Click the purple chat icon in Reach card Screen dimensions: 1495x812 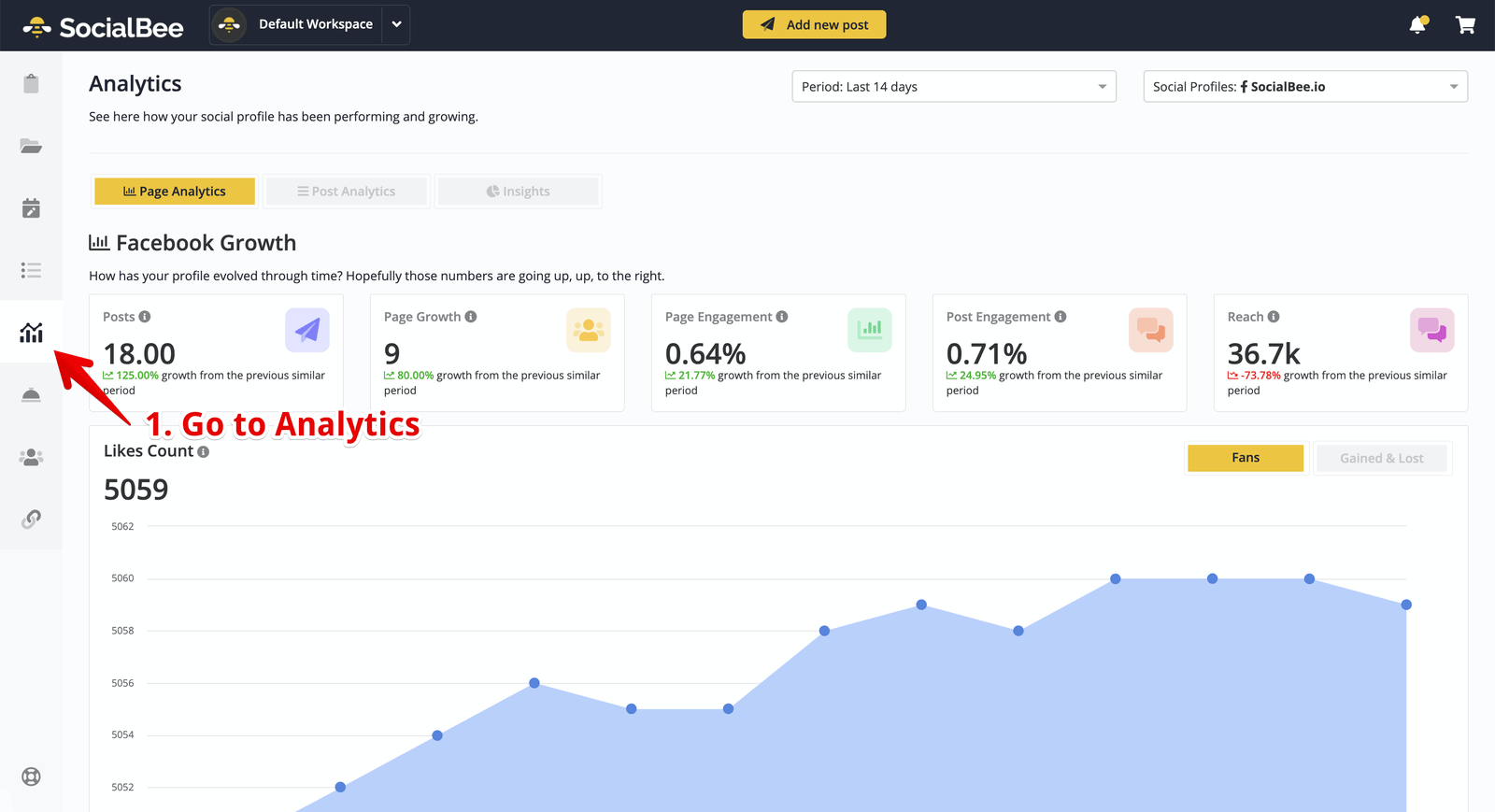pos(1432,330)
